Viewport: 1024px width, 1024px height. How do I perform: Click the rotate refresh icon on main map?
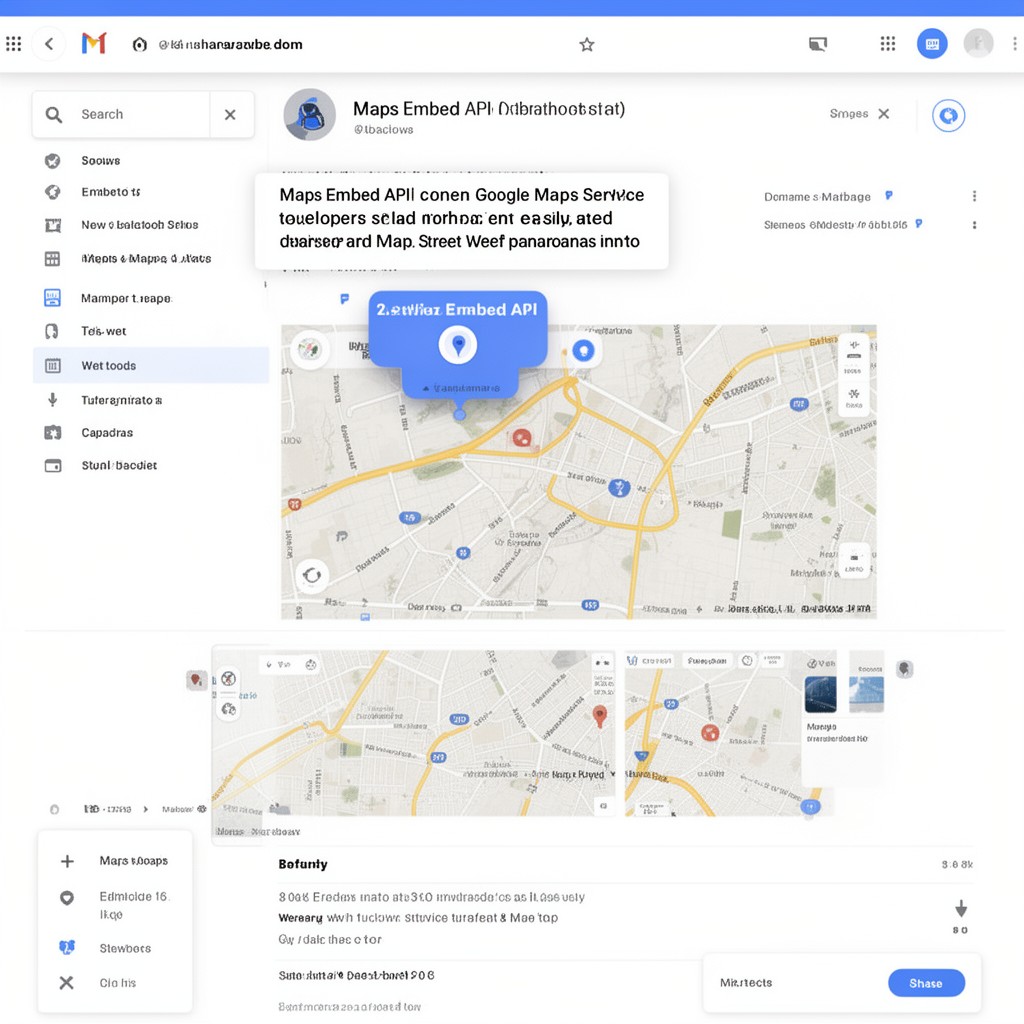[312, 575]
